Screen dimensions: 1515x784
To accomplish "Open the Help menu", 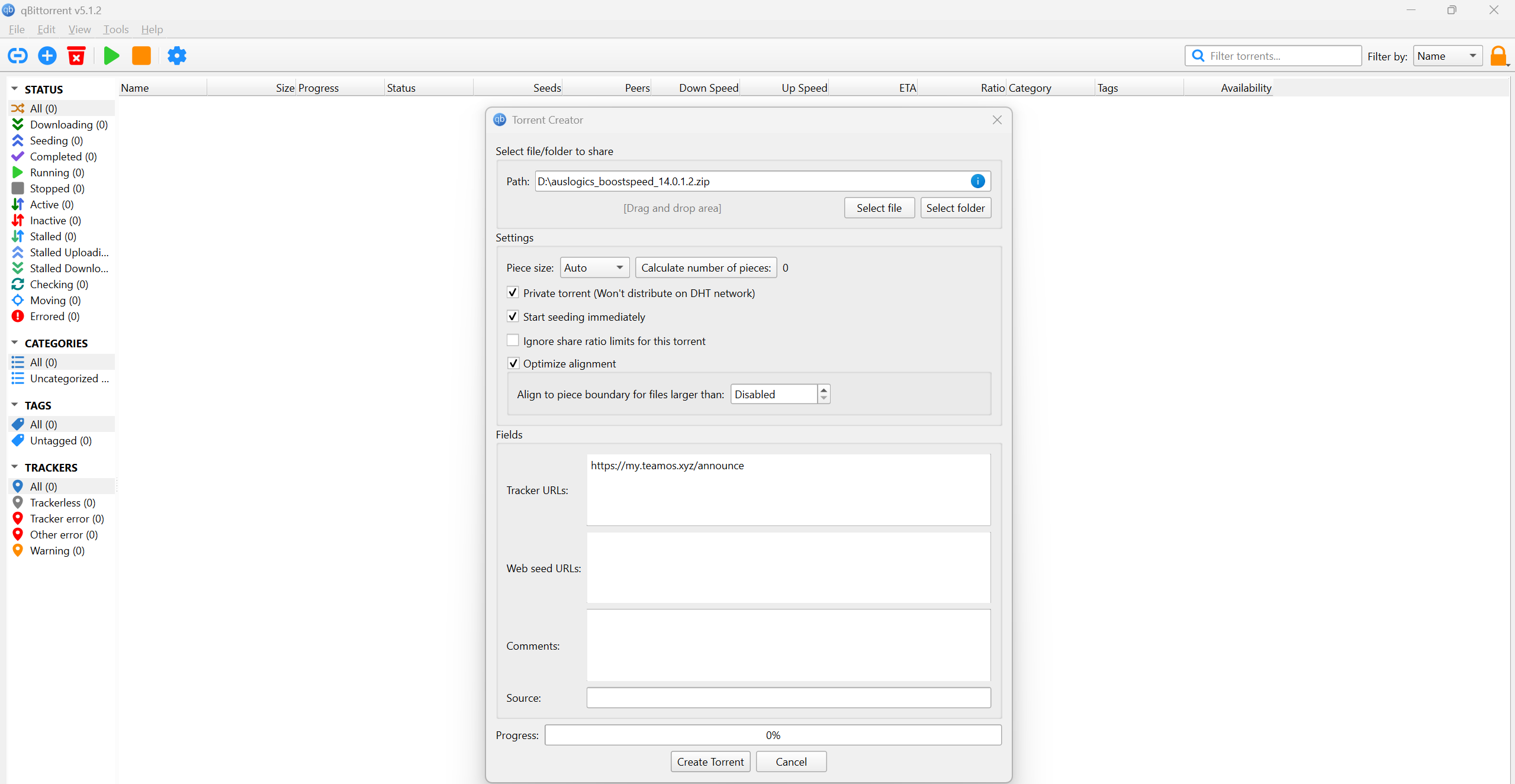I will 152,29.
